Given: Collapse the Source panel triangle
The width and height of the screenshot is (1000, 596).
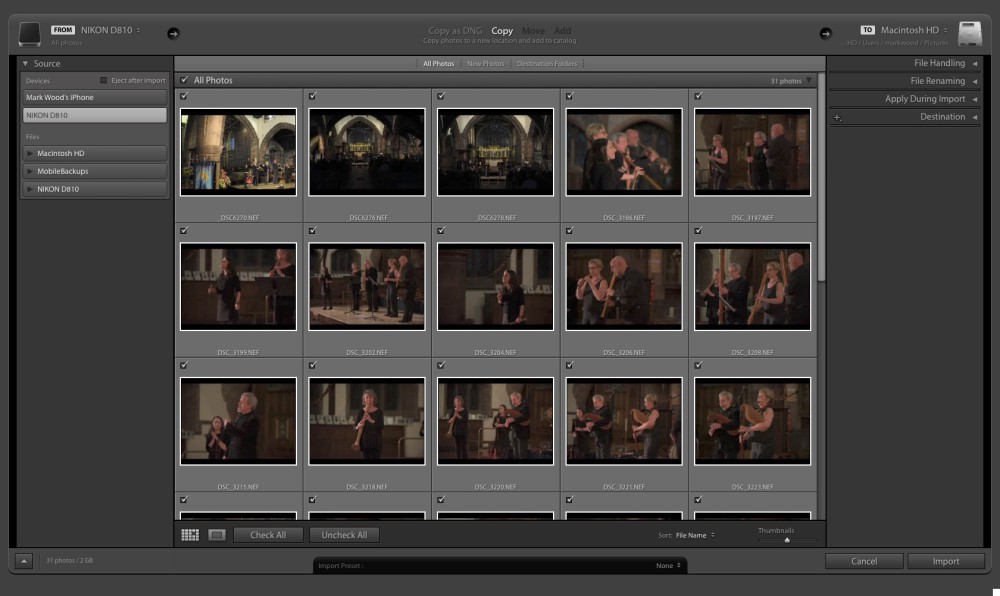Looking at the screenshot, I should [x=26, y=64].
